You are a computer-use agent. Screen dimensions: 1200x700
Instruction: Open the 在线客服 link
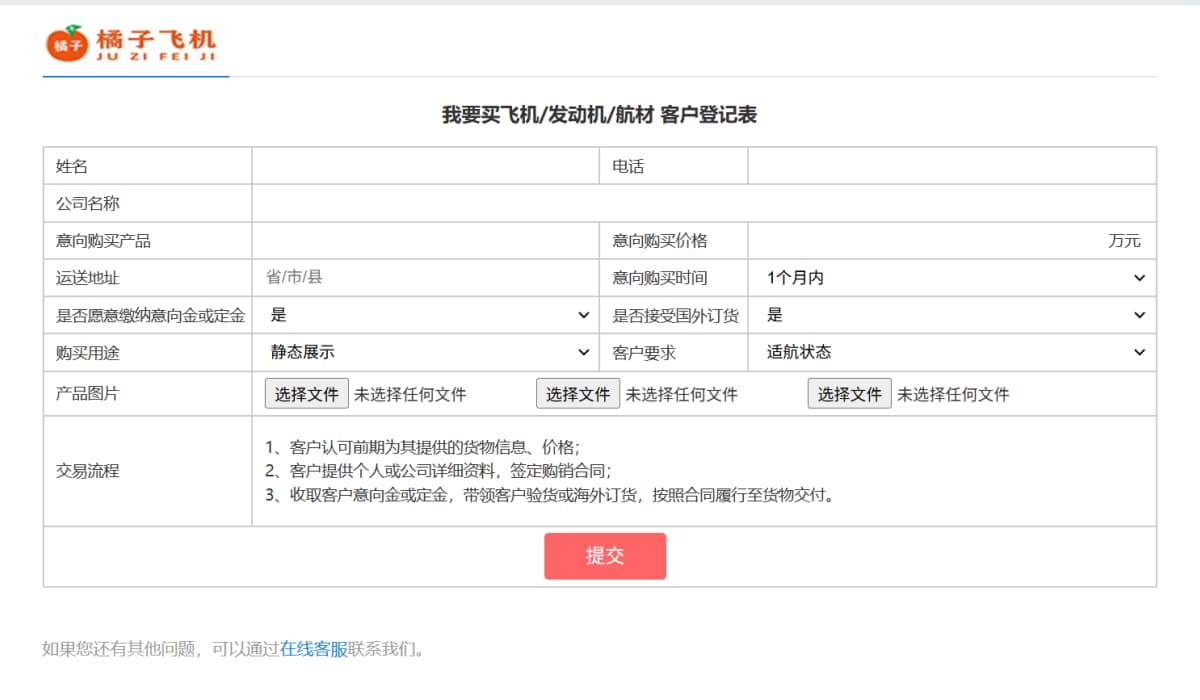click(x=314, y=649)
